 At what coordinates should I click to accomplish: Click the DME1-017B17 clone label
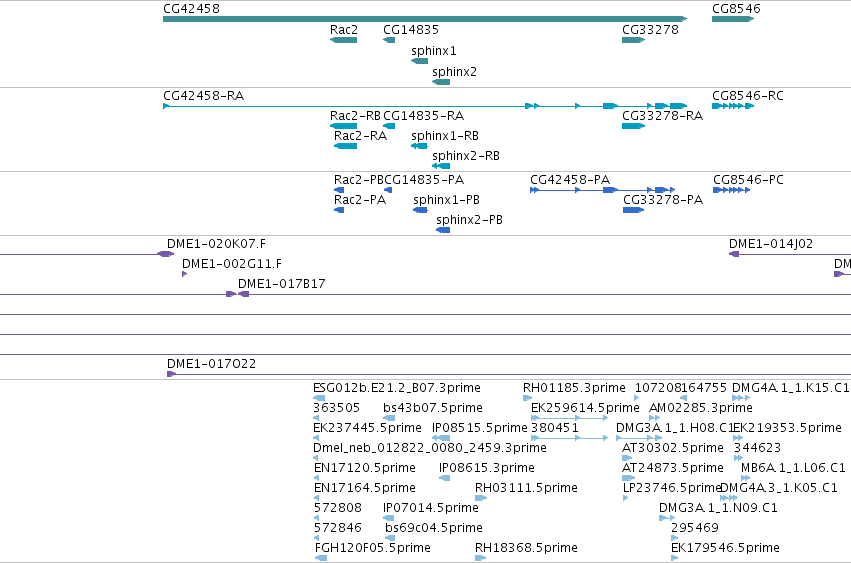(x=282, y=284)
